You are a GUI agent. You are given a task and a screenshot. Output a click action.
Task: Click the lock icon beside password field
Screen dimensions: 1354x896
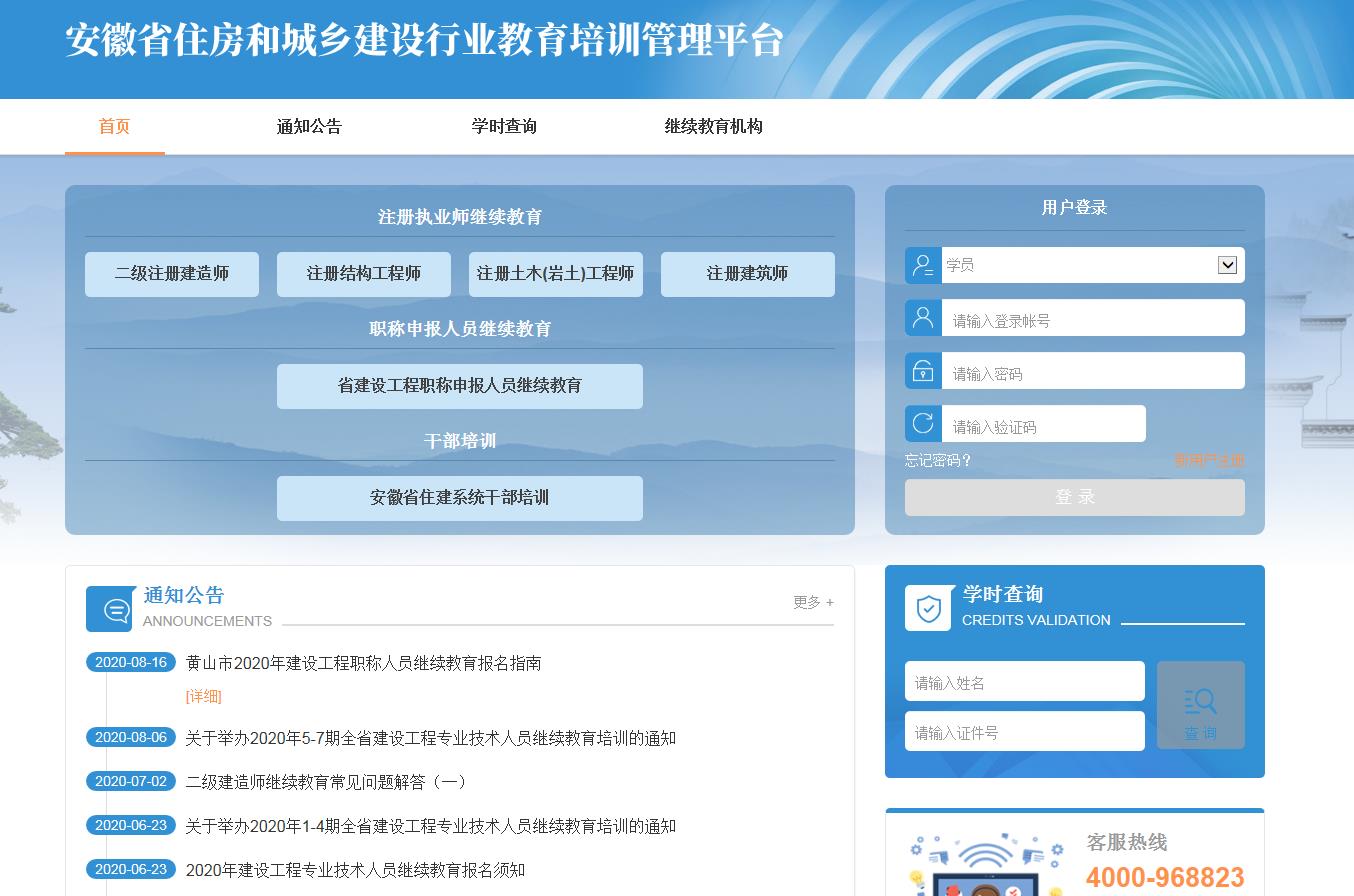point(923,371)
